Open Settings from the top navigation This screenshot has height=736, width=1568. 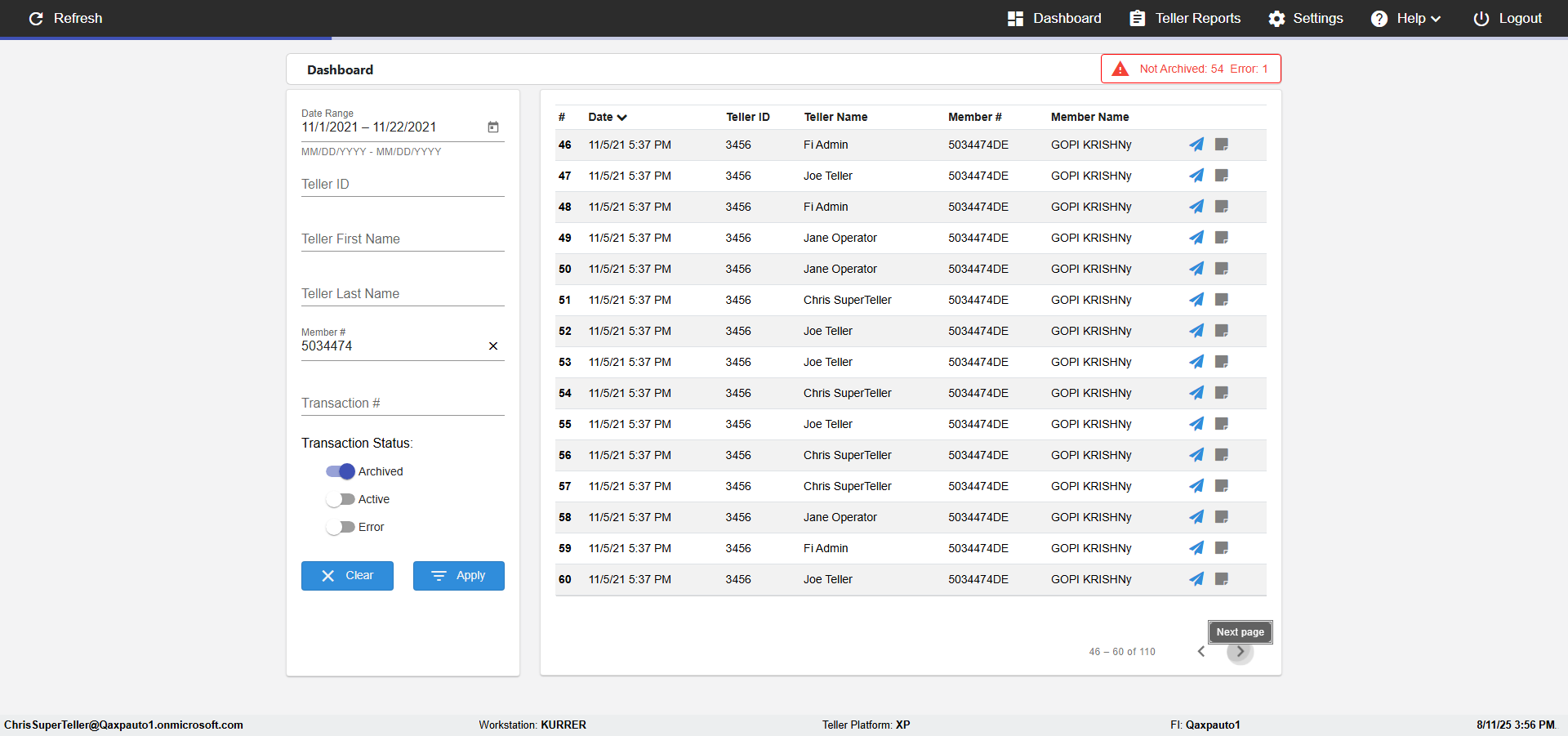[x=1306, y=18]
